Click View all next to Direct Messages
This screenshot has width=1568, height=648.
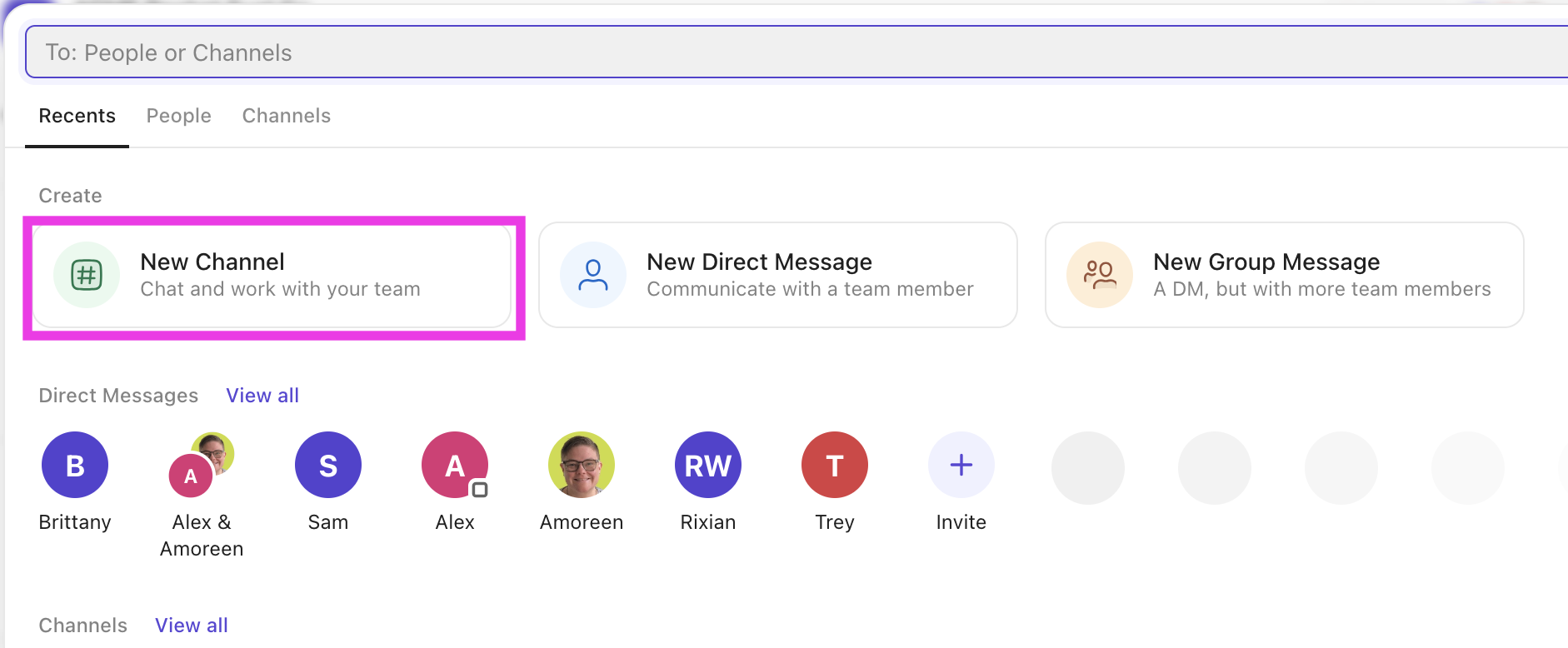click(x=262, y=395)
